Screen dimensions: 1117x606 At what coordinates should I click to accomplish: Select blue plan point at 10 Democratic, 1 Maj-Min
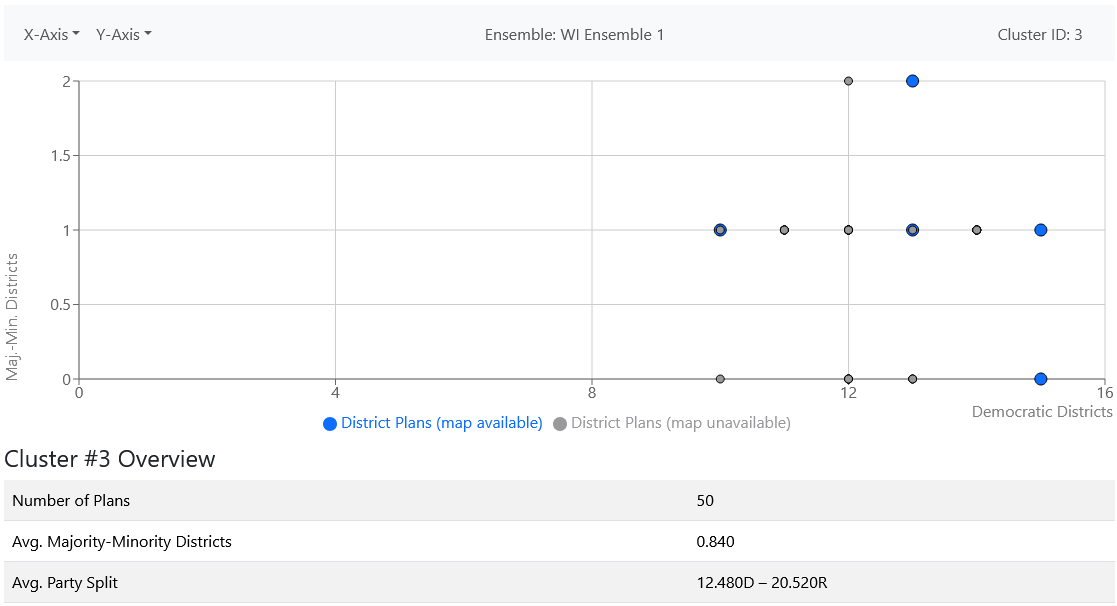720,230
